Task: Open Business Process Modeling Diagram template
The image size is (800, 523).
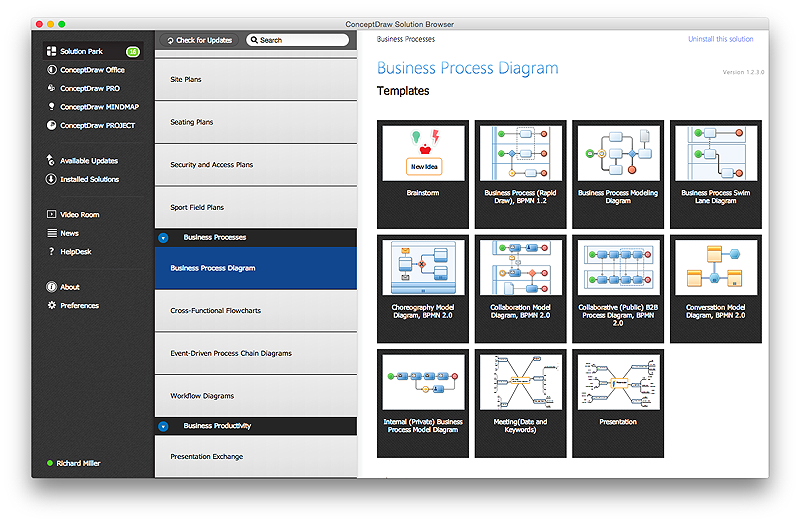Action: pyautogui.click(x=618, y=174)
